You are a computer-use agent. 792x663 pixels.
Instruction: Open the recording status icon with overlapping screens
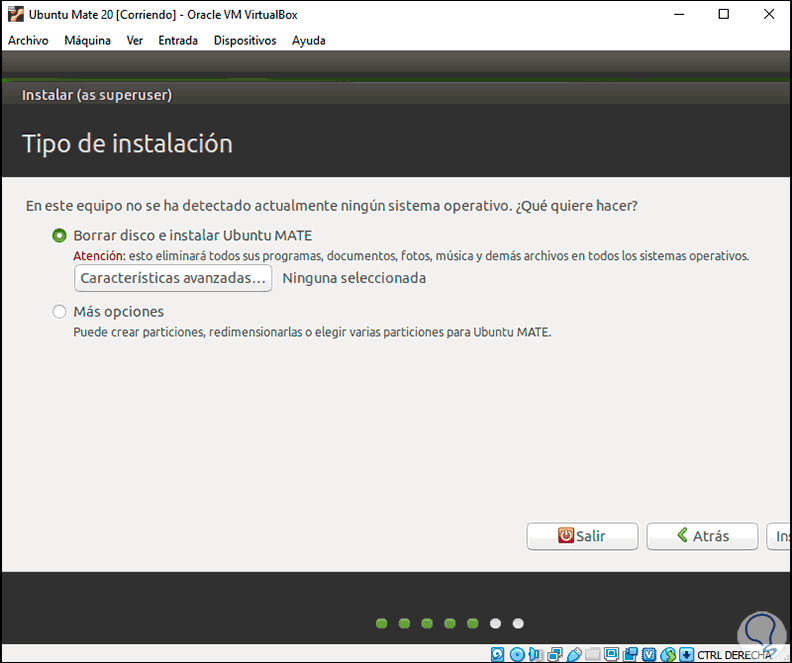pos(630,654)
